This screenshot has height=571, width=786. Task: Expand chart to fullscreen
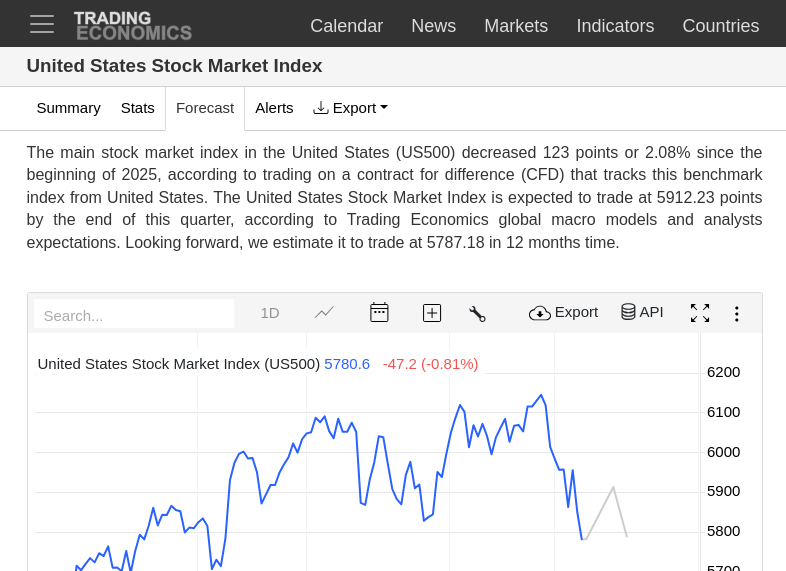click(x=700, y=313)
